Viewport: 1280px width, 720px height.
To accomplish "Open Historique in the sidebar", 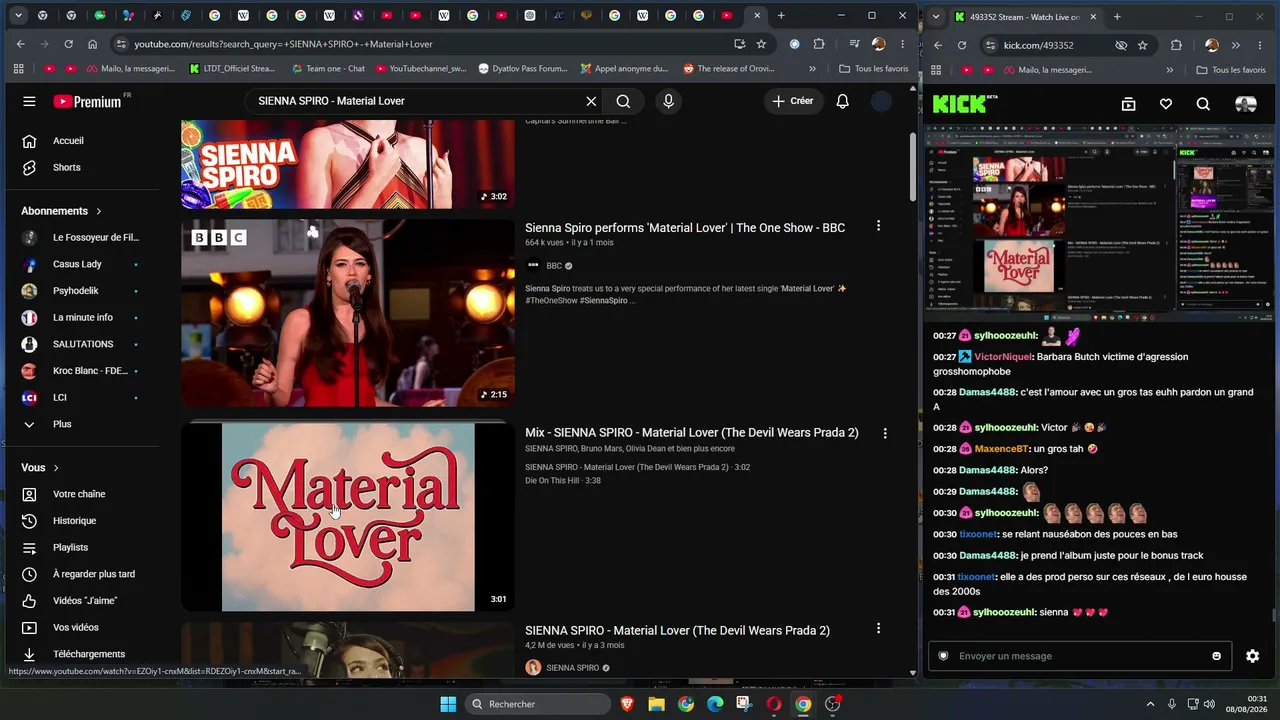I will coord(80,521).
